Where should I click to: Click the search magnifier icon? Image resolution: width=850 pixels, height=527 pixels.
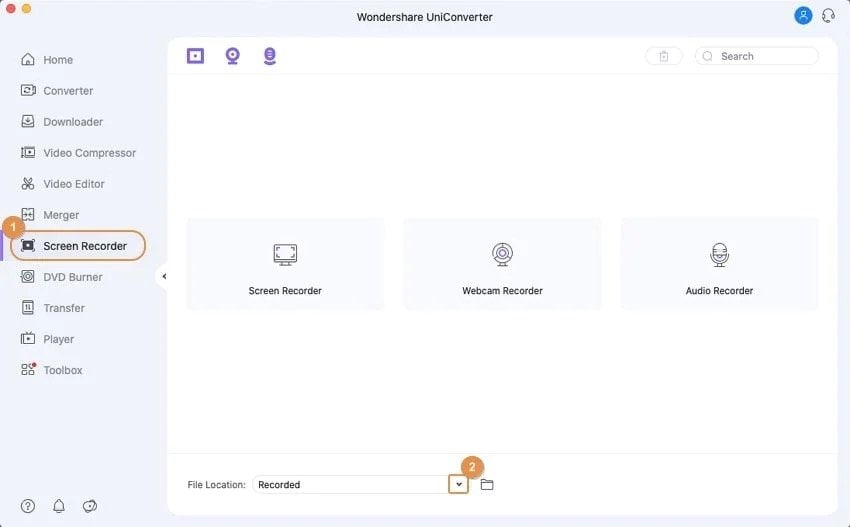pyautogui.click(x=707, y=56)
